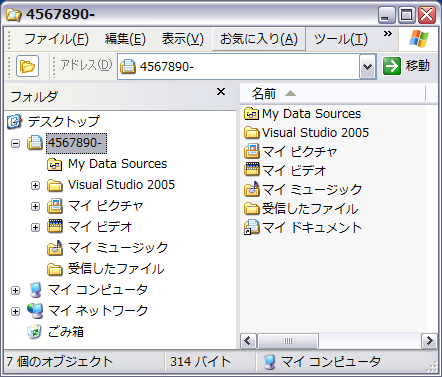Show hidden menus with the chevron

click(x=387, y=34)
